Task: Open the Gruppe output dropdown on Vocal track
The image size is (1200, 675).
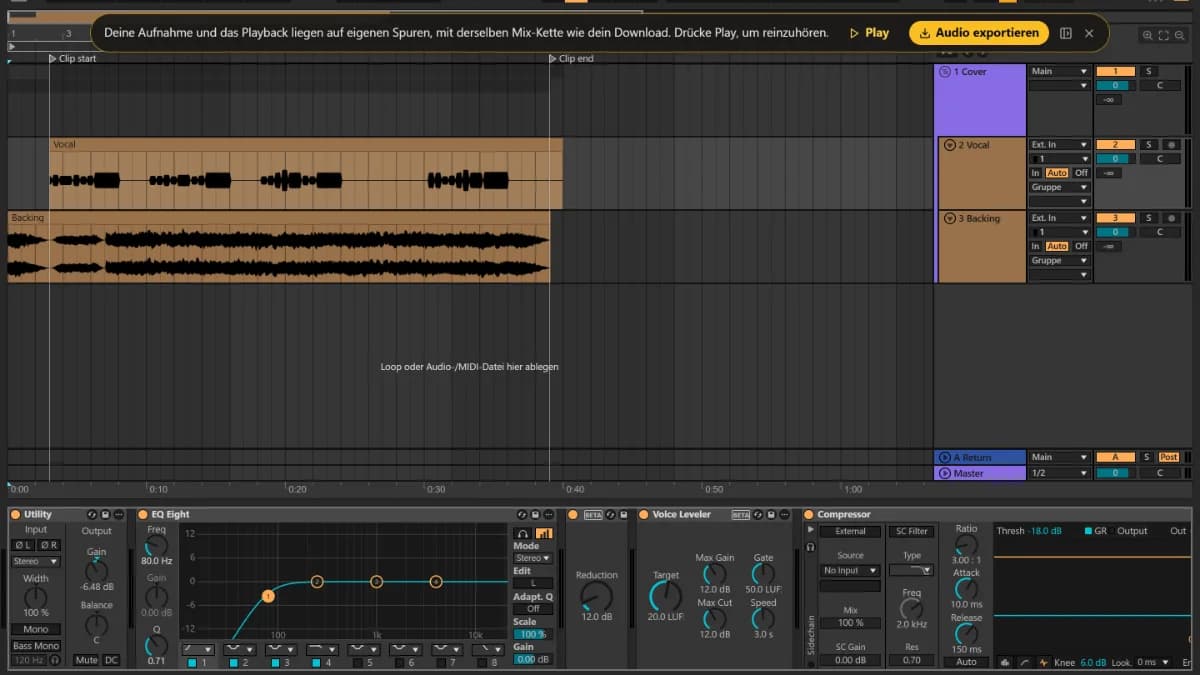Action: pyautogui.click(x=1059, y=187)
